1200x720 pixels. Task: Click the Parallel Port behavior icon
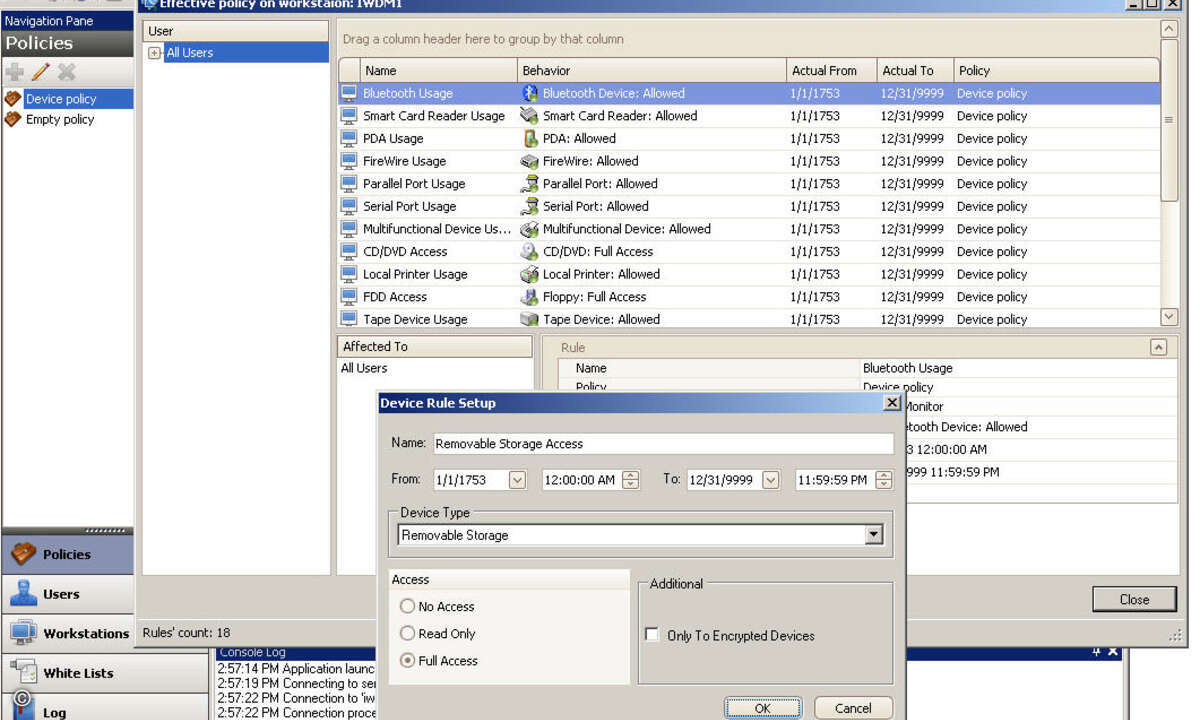[x=530, y=184]
